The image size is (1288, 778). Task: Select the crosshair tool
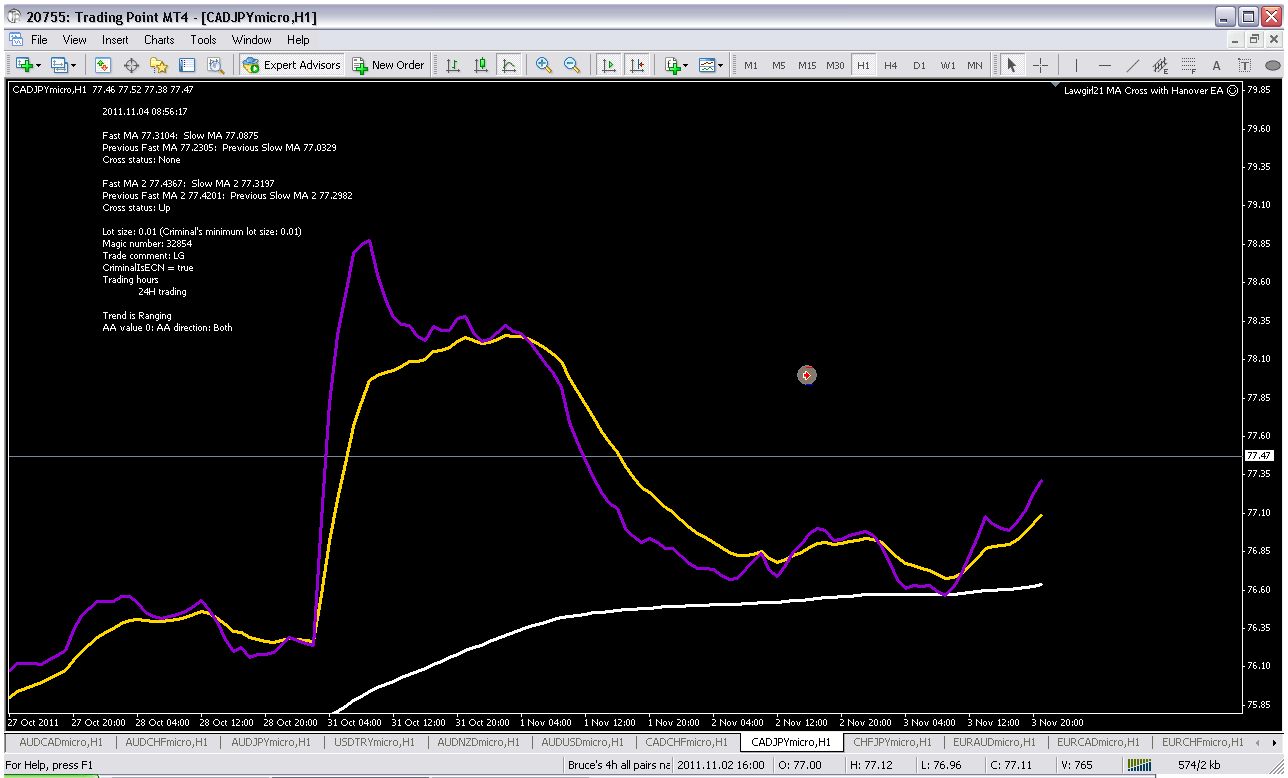click(1040, 65)
